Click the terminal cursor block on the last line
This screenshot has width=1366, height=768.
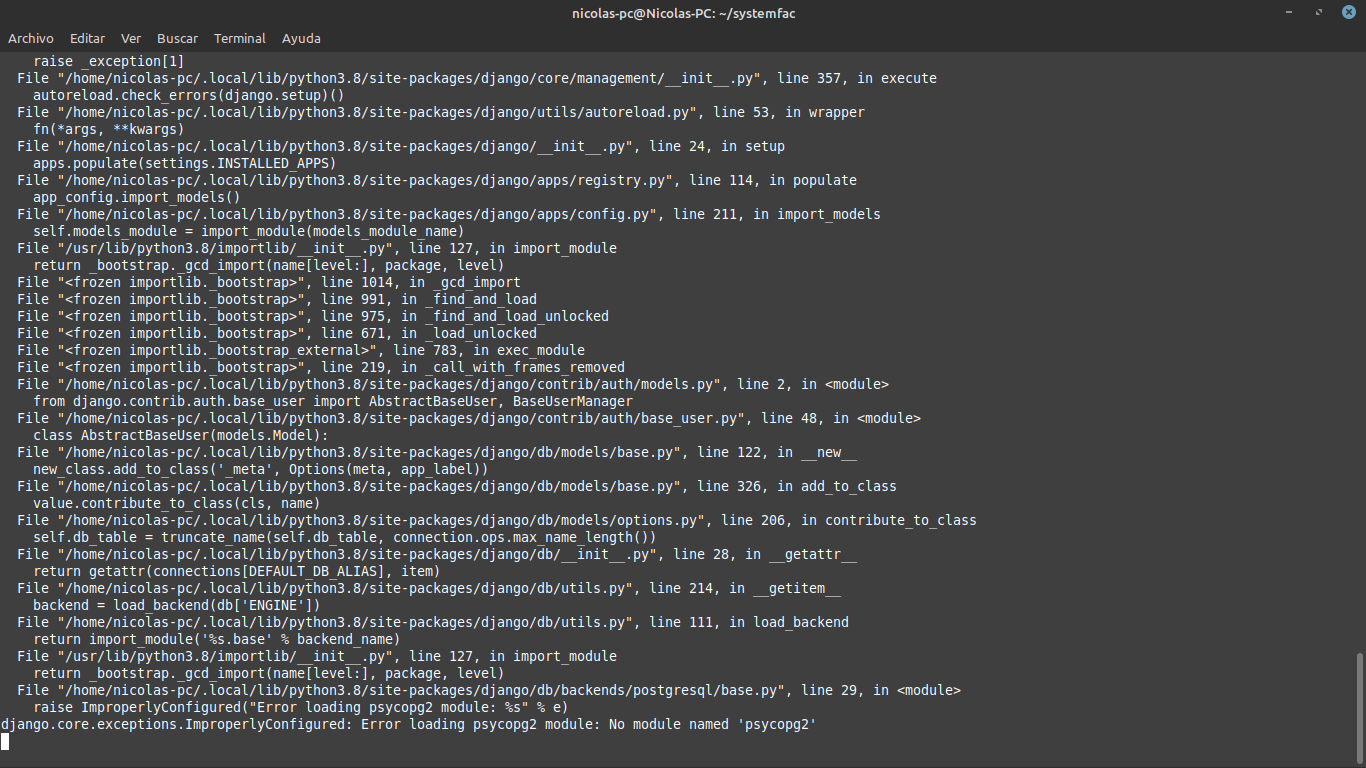click(5, 741)
